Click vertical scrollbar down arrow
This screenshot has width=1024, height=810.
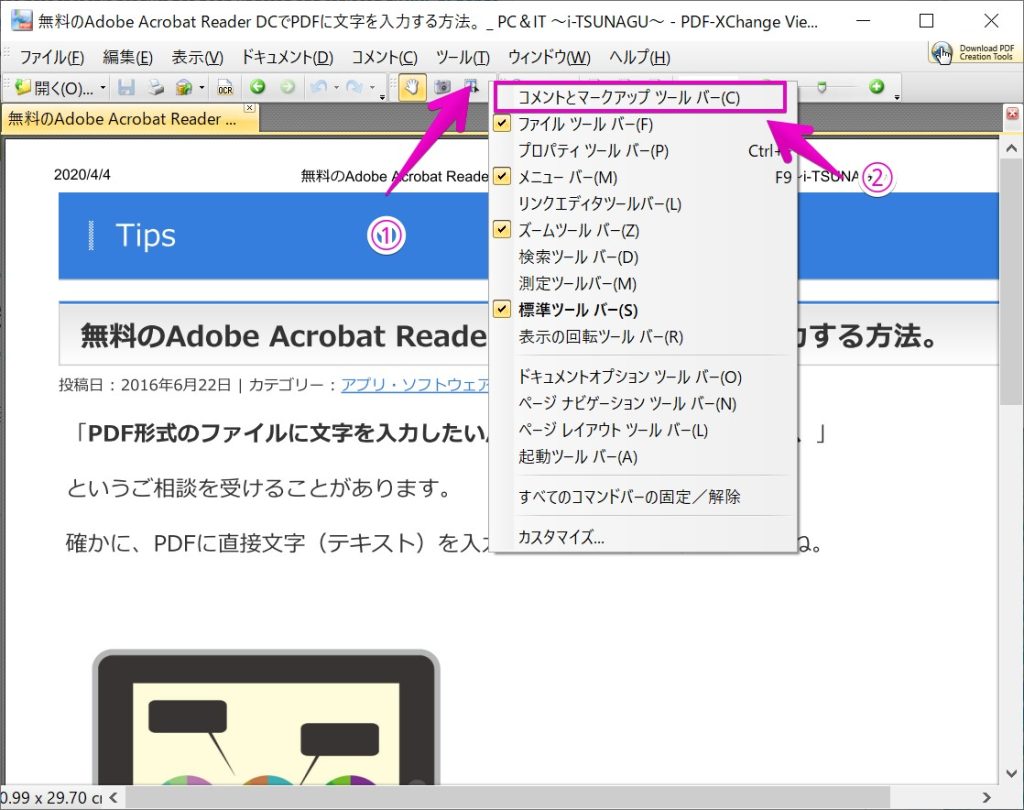(x=1012, y=774)
